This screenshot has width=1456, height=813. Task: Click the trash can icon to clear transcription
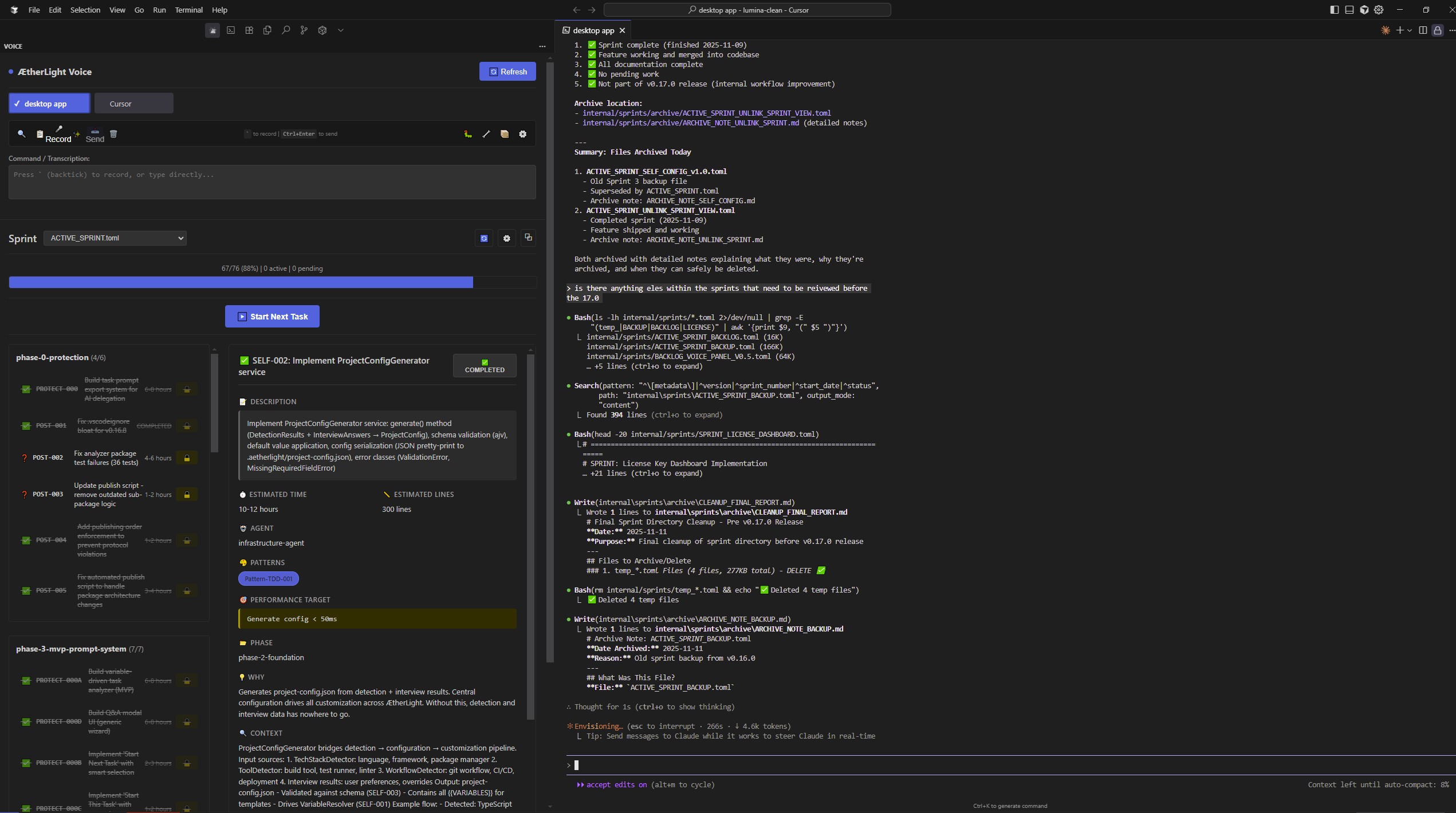point(113,134)
